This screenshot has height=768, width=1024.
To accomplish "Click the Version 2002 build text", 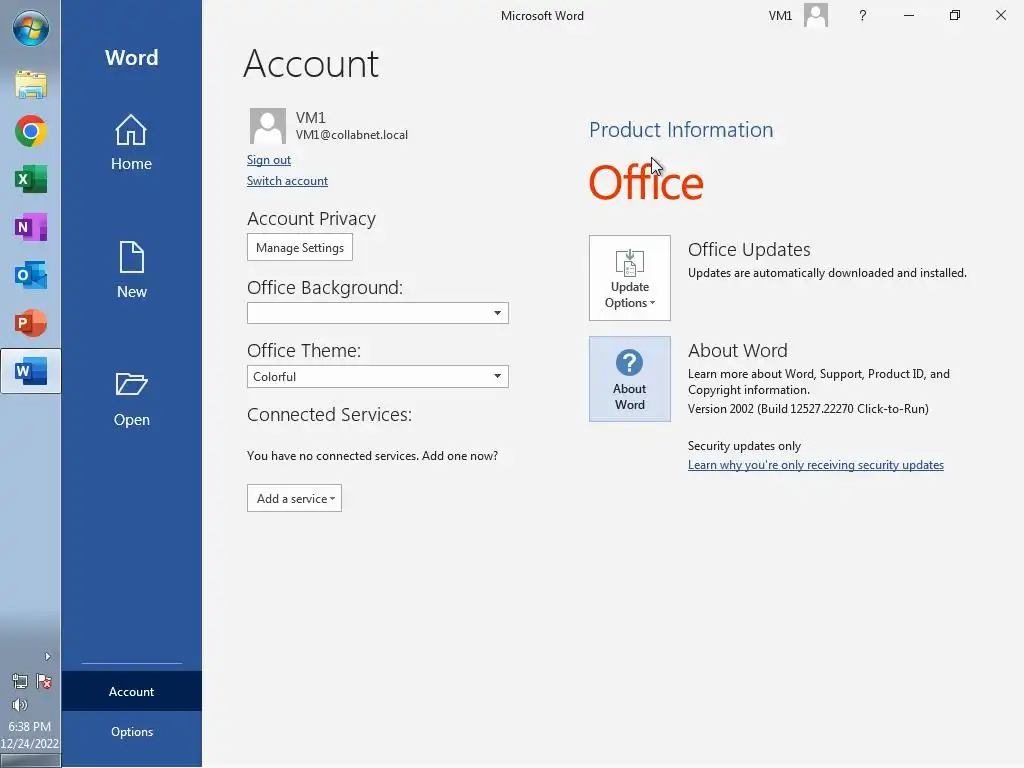I will point(808,409).
